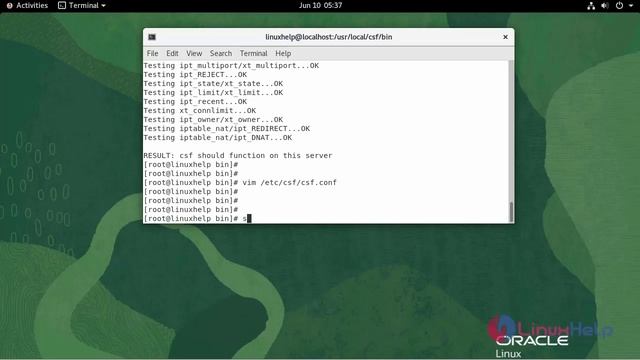
Task: Click the terminal title bar text
Action: click(329, 37)
